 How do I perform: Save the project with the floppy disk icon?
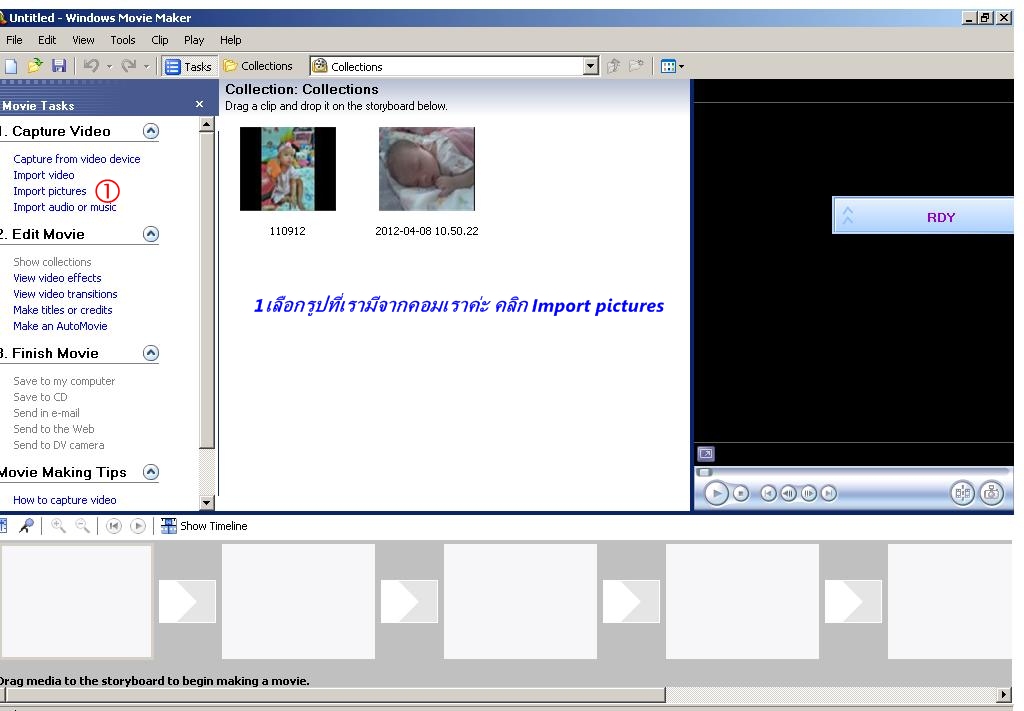(59, 66)
